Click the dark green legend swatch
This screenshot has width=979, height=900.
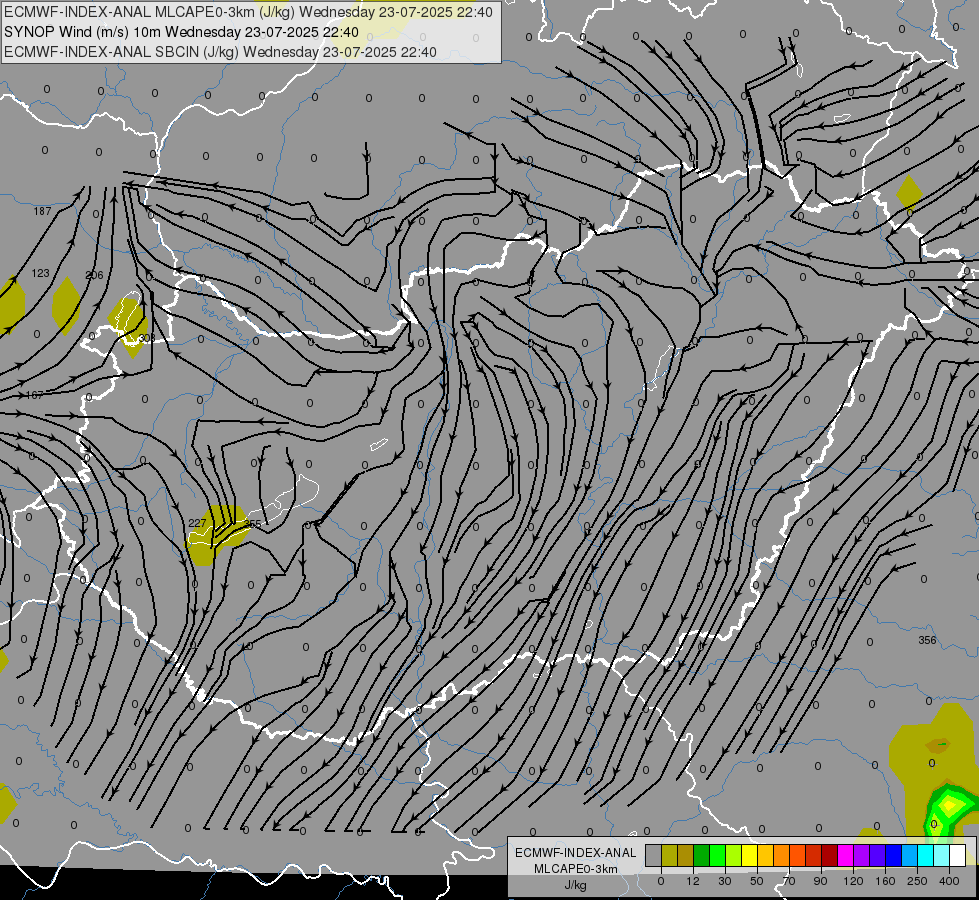click(702, 855)
